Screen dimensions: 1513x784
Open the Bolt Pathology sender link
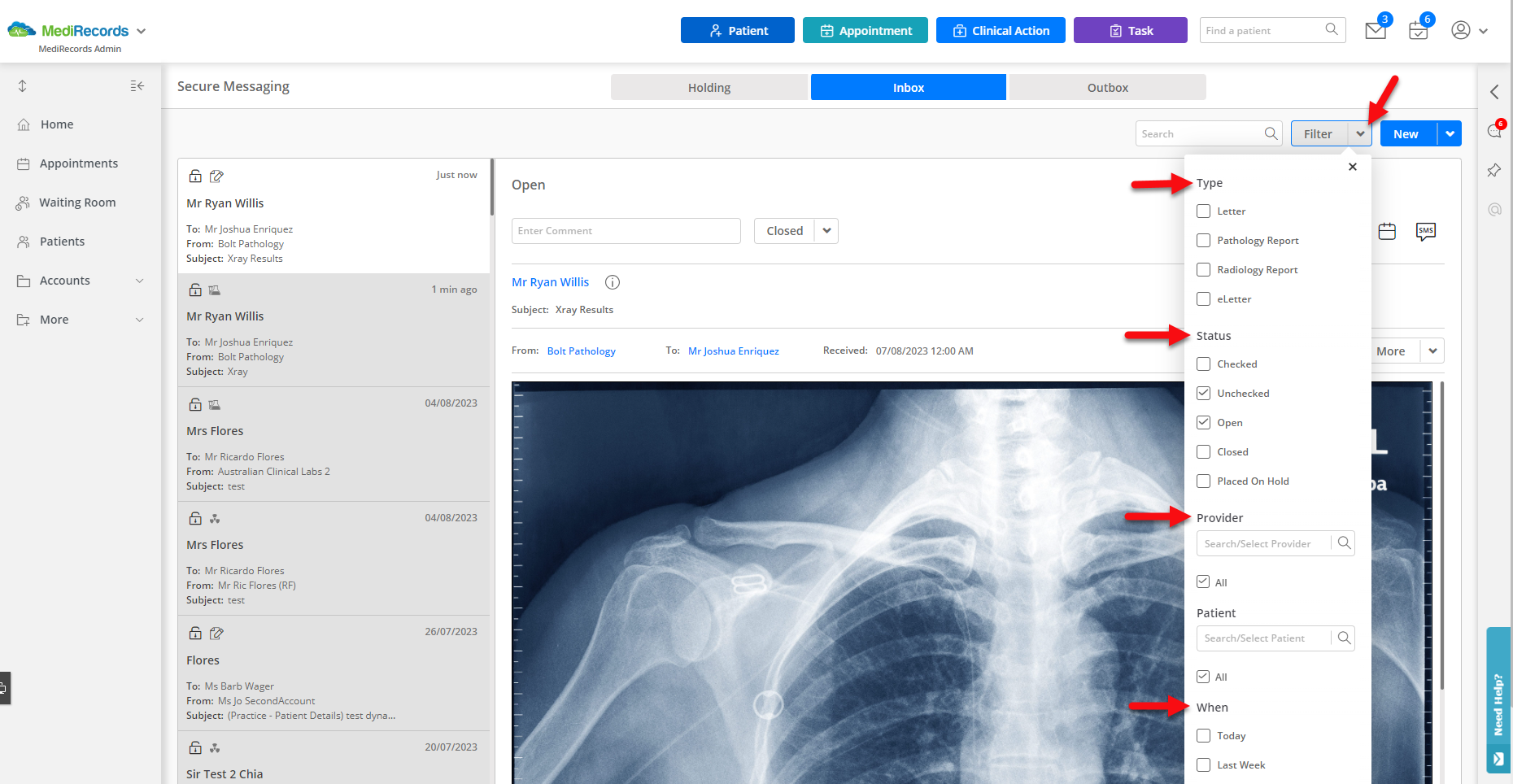[x=582, y=351]
